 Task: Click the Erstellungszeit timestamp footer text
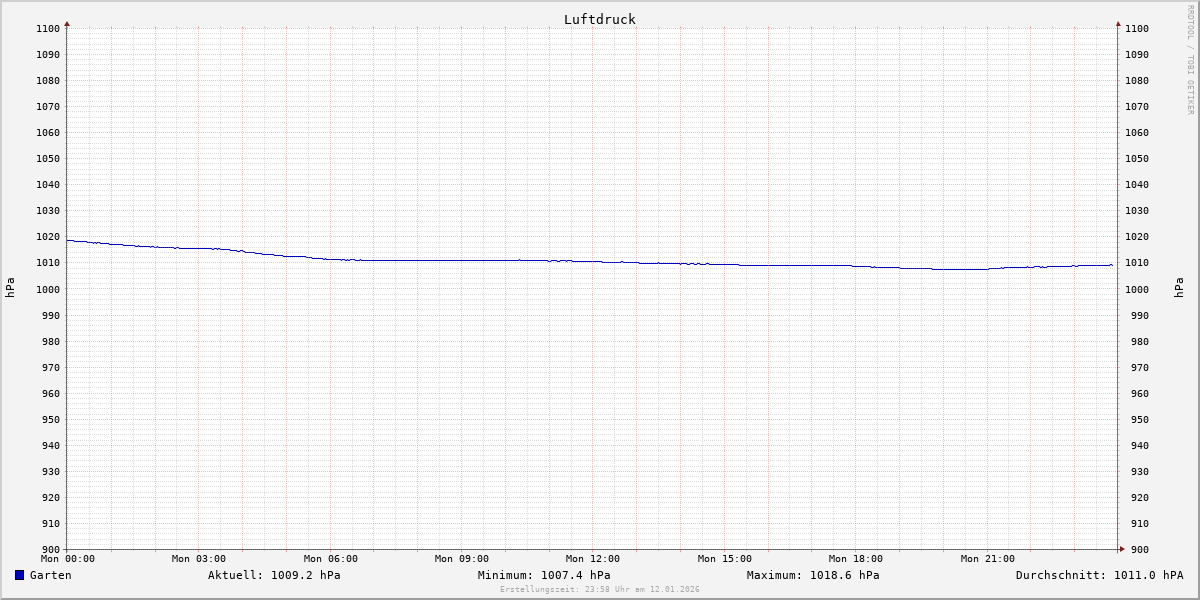pyautogui.click(x=600, y=589)
